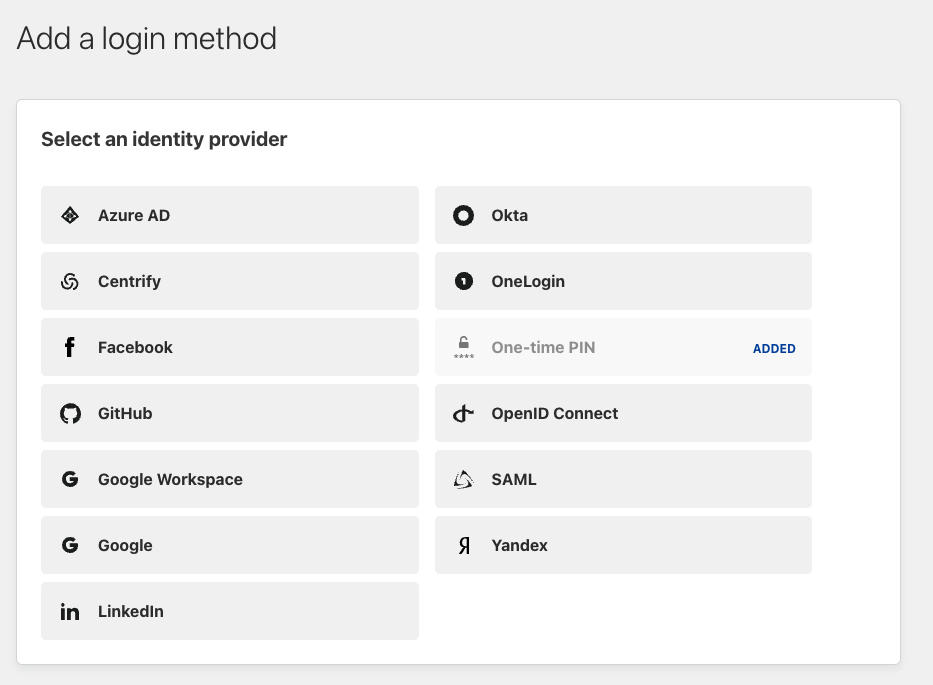Click the Centrify swirl logo icon

70,281
